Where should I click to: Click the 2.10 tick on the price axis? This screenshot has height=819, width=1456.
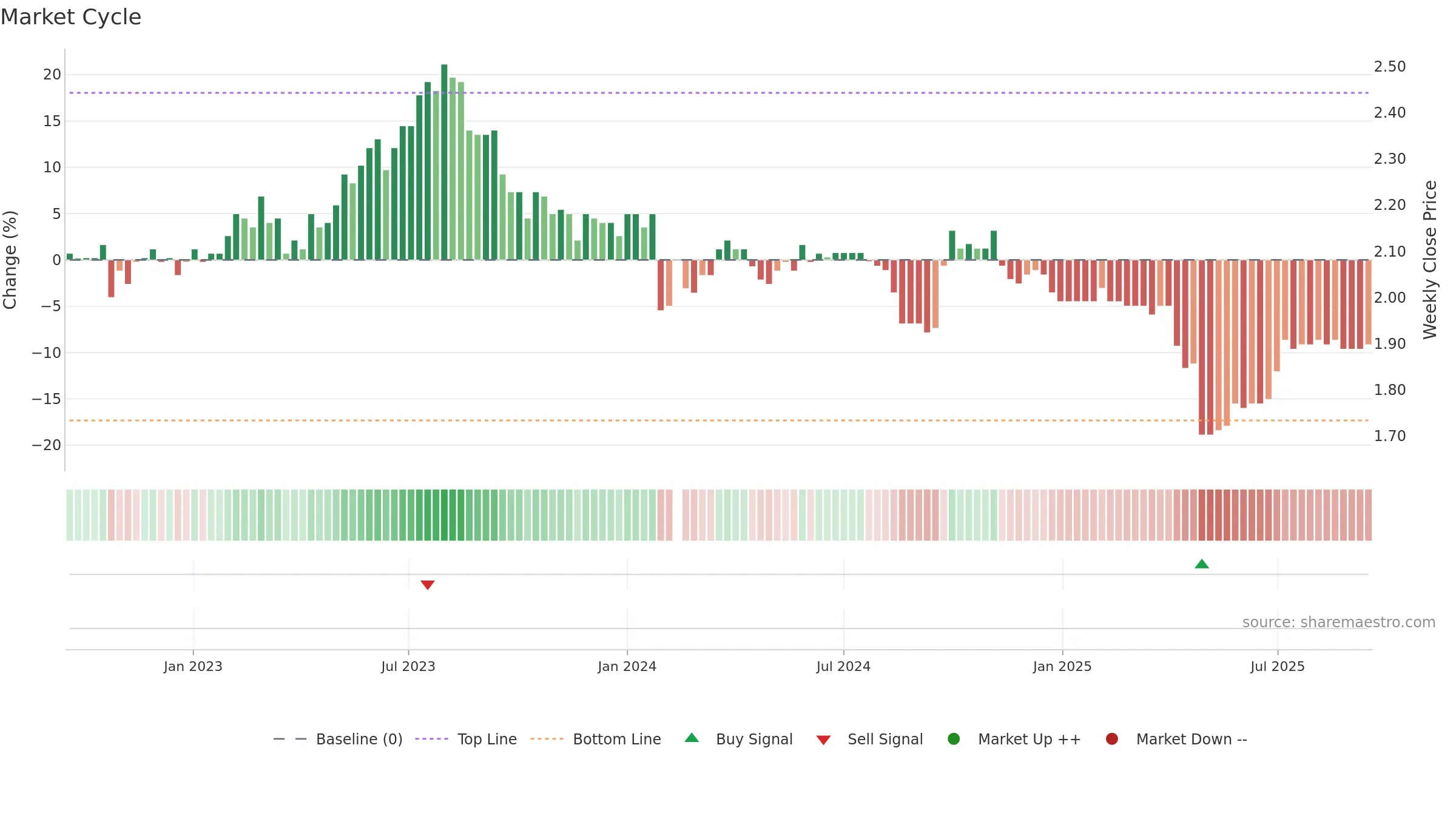pos(1390,252)
